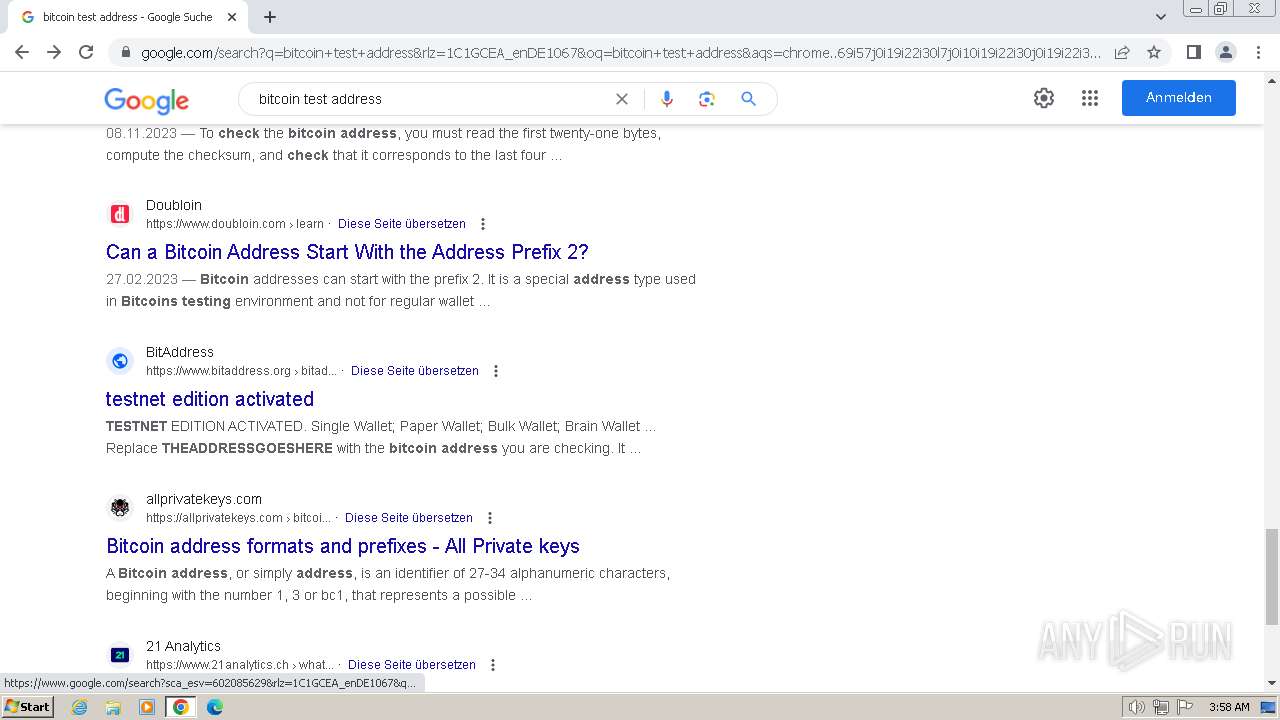1280x720 pixels.
Task: Go back to the previous page
Action: coord(22,52)
